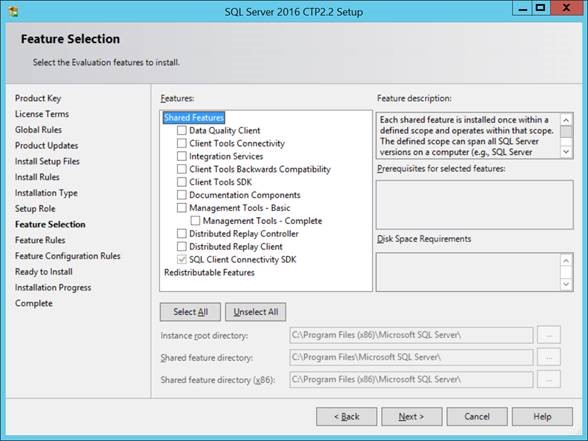Click the Instance root directory field
The image size is (588, 441).
(x=411, y=335)
